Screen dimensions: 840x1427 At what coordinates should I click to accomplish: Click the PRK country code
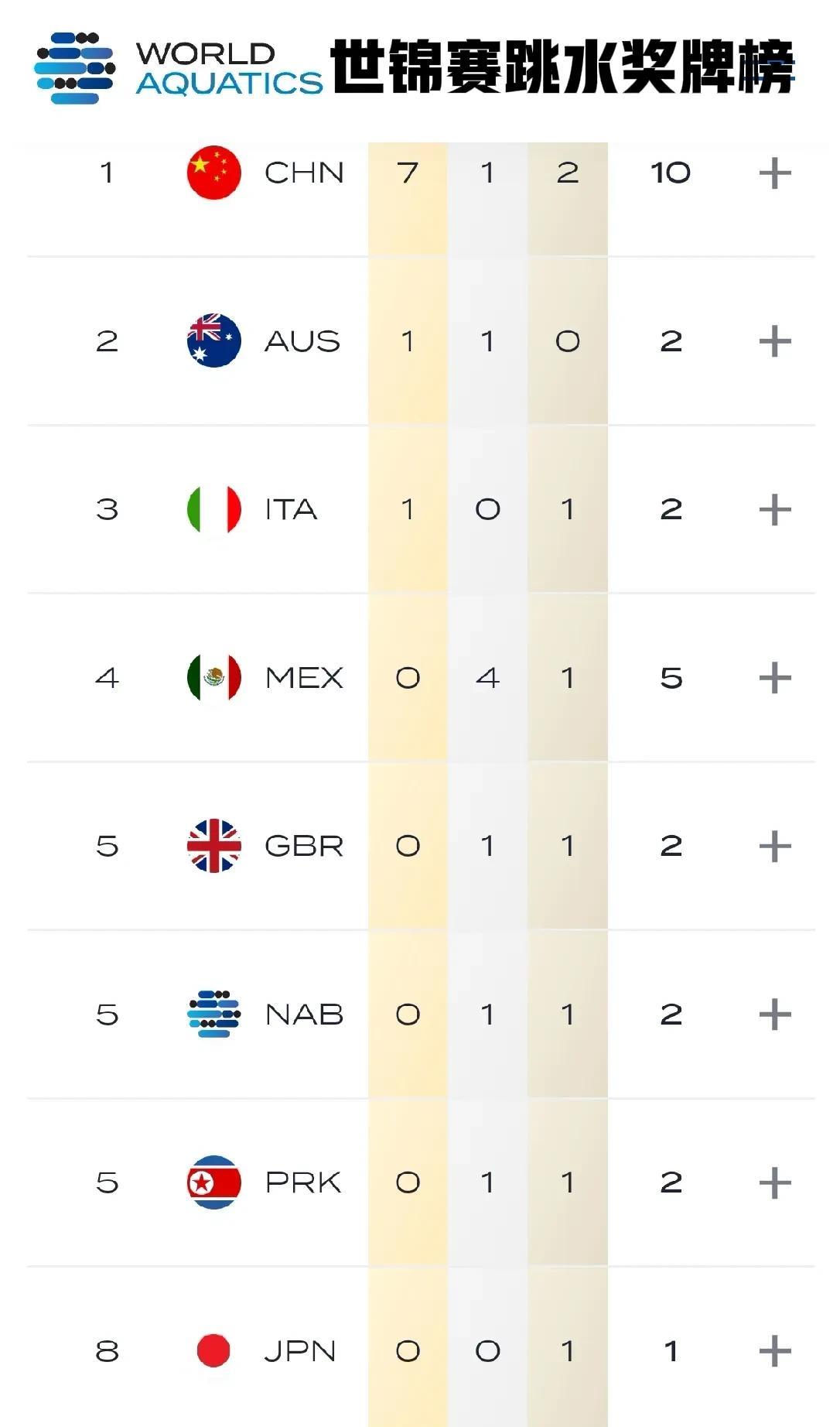tap(302, 1182)
